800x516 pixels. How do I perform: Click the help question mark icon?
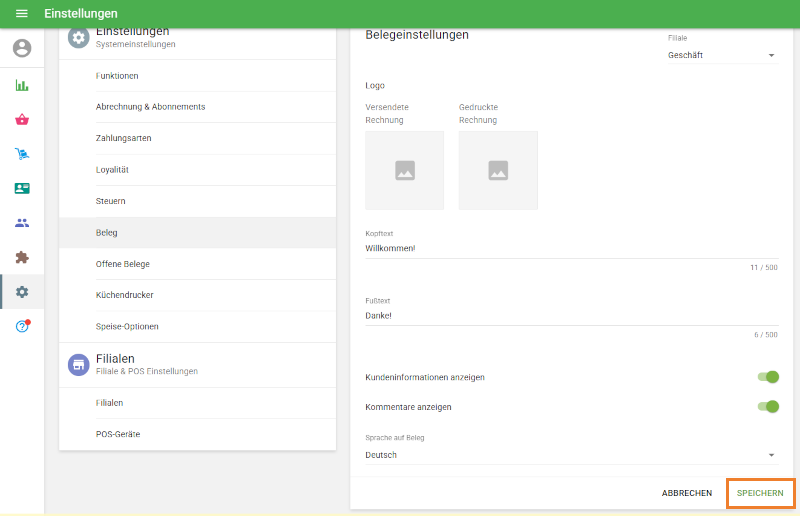[22, 327]
